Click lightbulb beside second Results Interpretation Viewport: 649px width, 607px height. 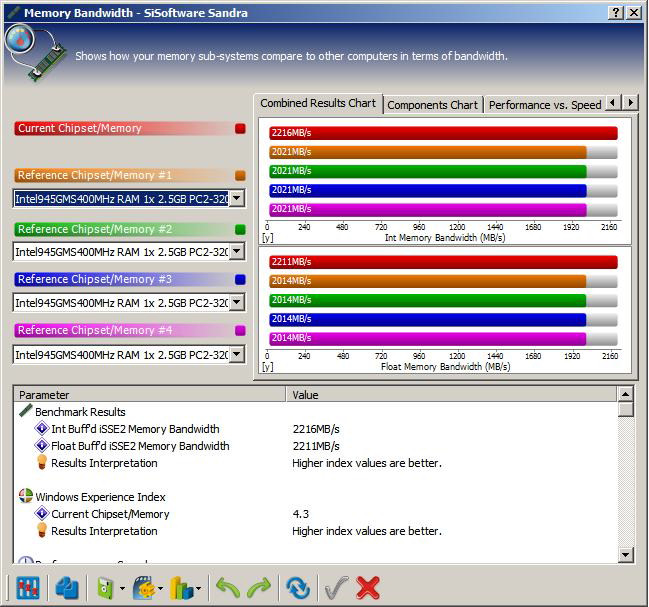point(41,530)
